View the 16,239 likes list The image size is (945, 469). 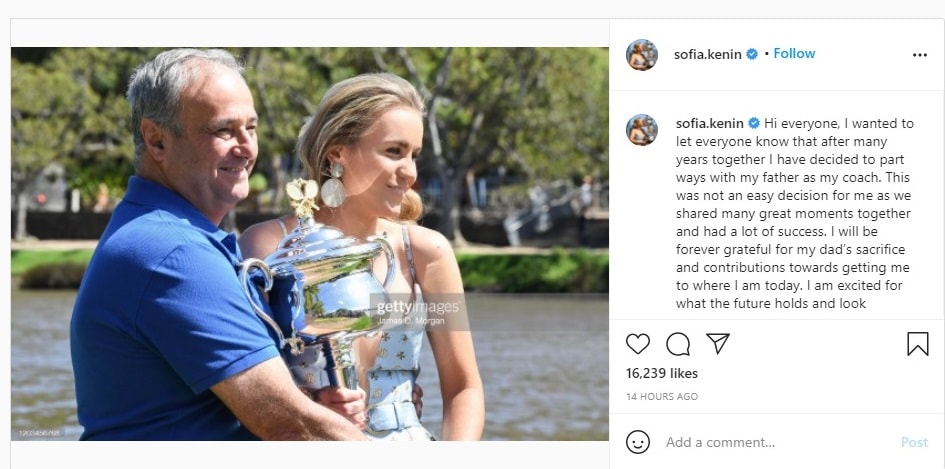click(x=662, y=373)
